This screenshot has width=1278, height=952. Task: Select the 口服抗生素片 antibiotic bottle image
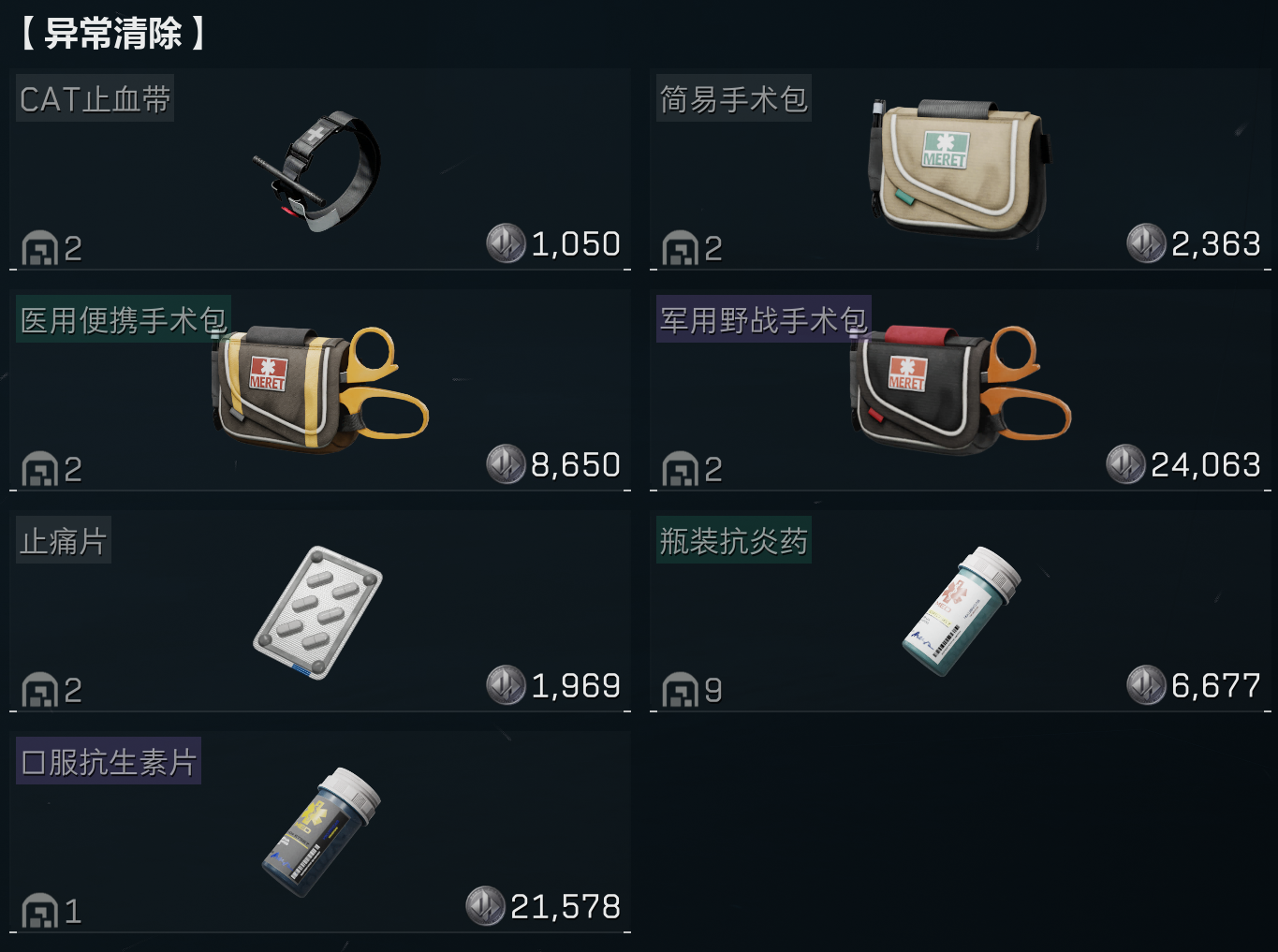322,832
